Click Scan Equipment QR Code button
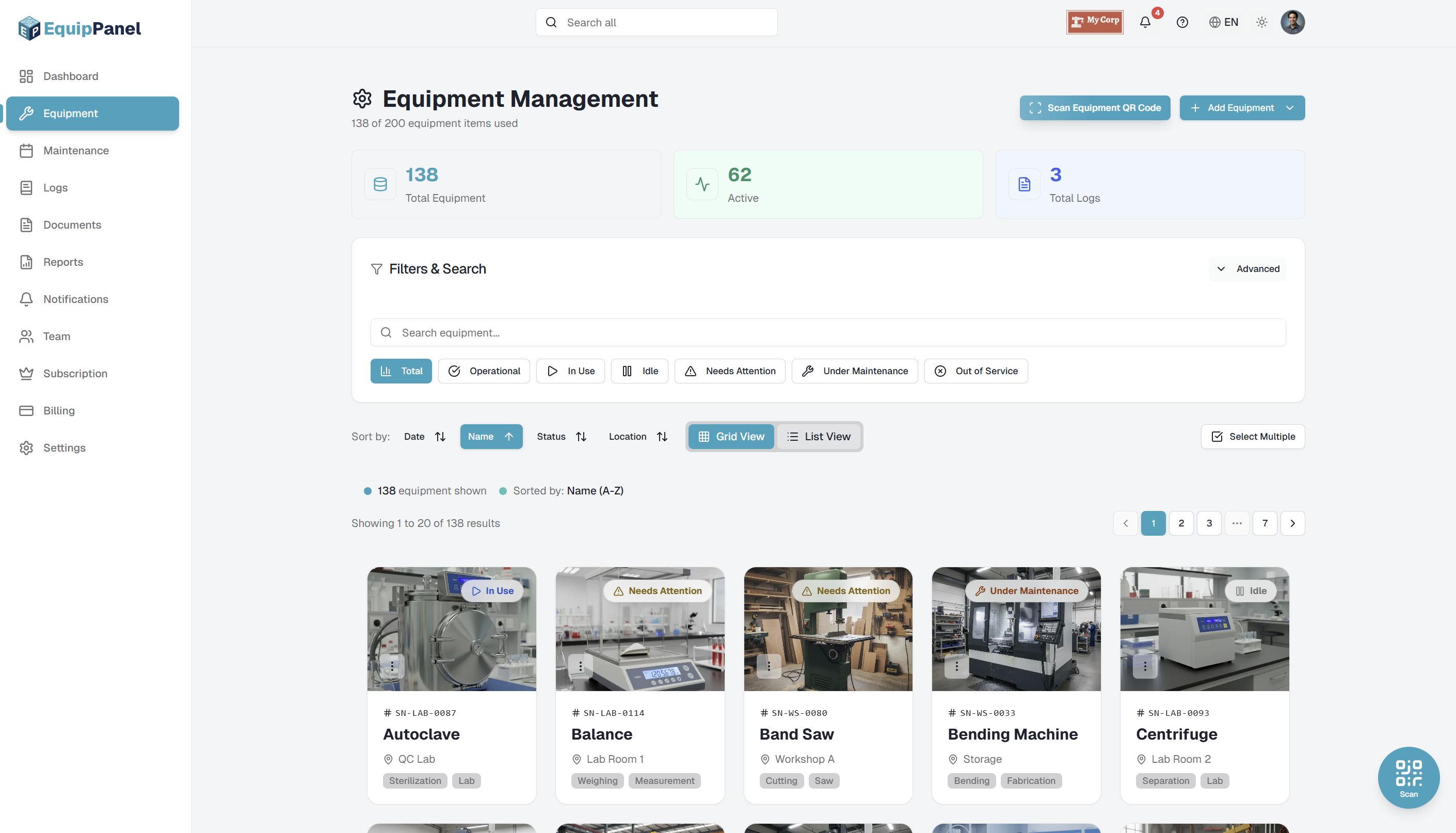This screenshot has width=1456, height=833. coord(1094,107)
